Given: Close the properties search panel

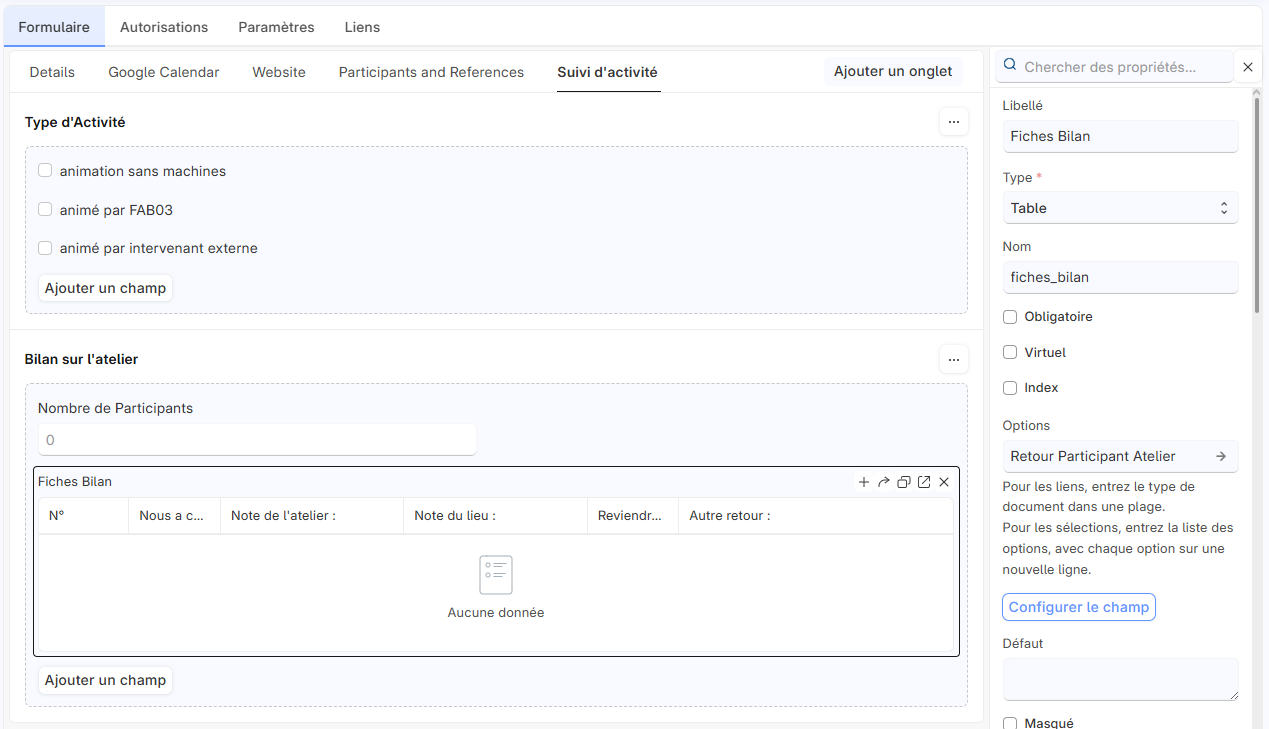Looking at the screenshot, I should click(x=1248, y=67).
